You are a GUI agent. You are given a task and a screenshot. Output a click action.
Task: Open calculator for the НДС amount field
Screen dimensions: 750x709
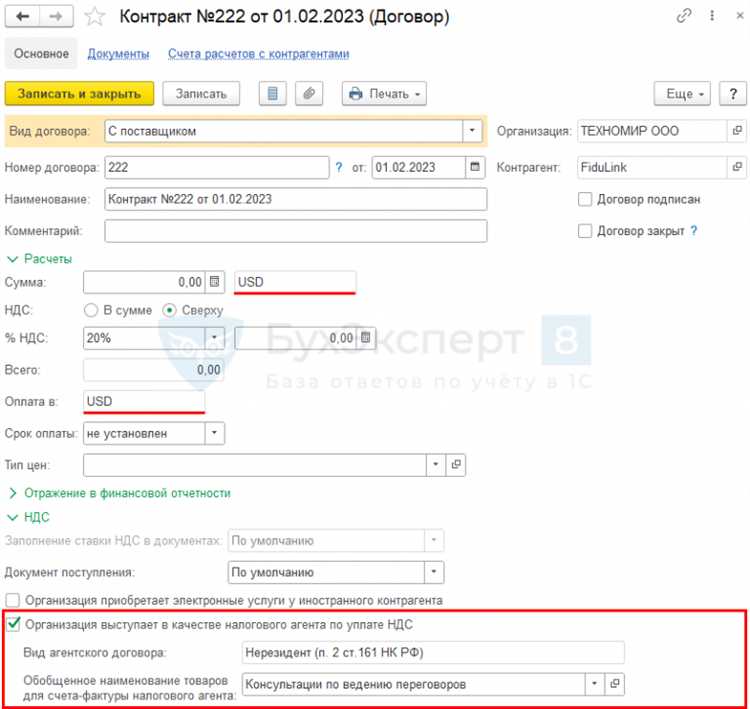point(366,338)
